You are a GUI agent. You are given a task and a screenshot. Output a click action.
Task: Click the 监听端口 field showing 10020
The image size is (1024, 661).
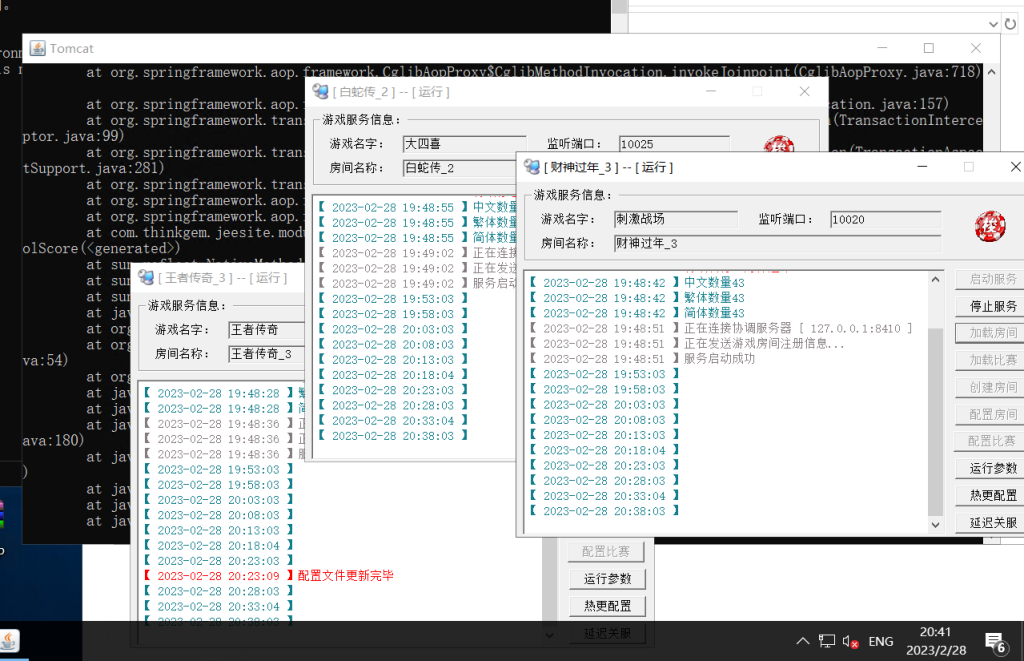click(885, 219)
